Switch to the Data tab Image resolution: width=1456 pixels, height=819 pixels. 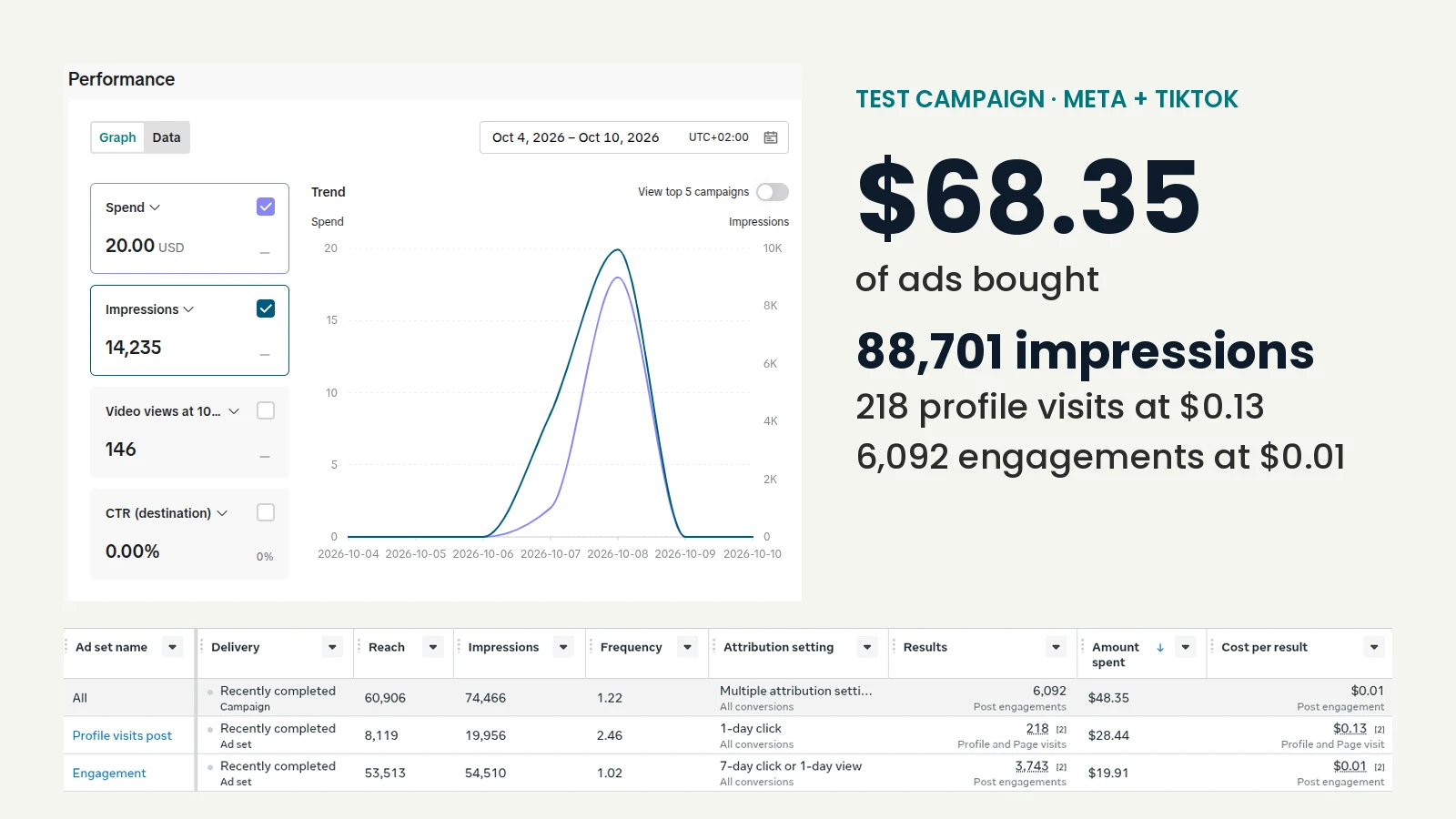[167, 137]
